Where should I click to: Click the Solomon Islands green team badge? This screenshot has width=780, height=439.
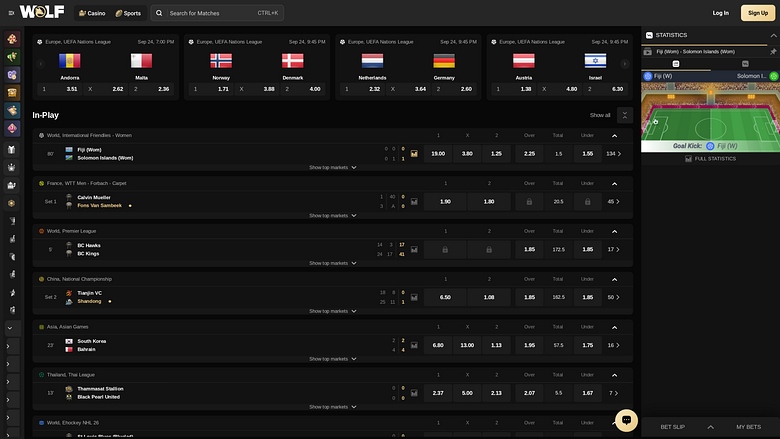click(x=774, y=76)
